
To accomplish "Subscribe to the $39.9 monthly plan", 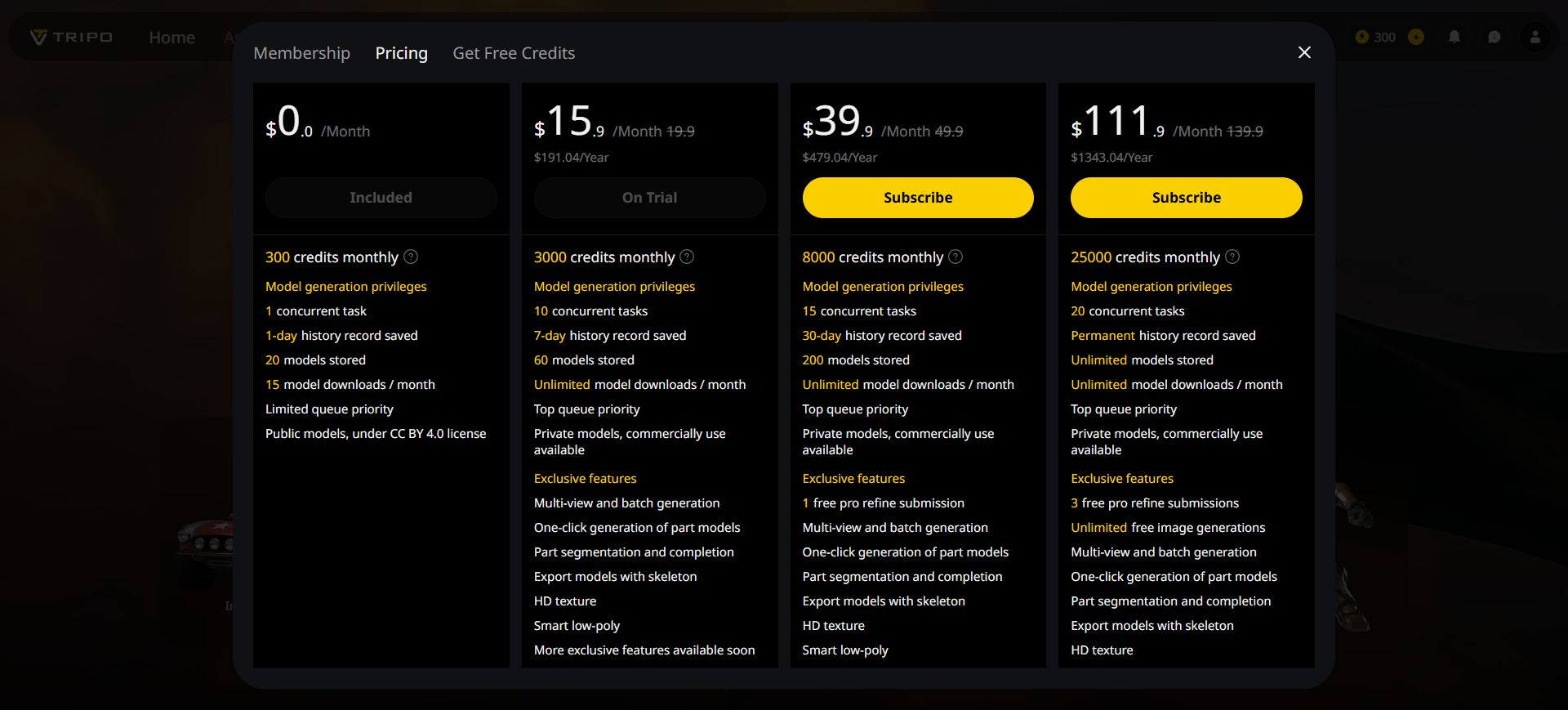I will [x=918, y=198].
